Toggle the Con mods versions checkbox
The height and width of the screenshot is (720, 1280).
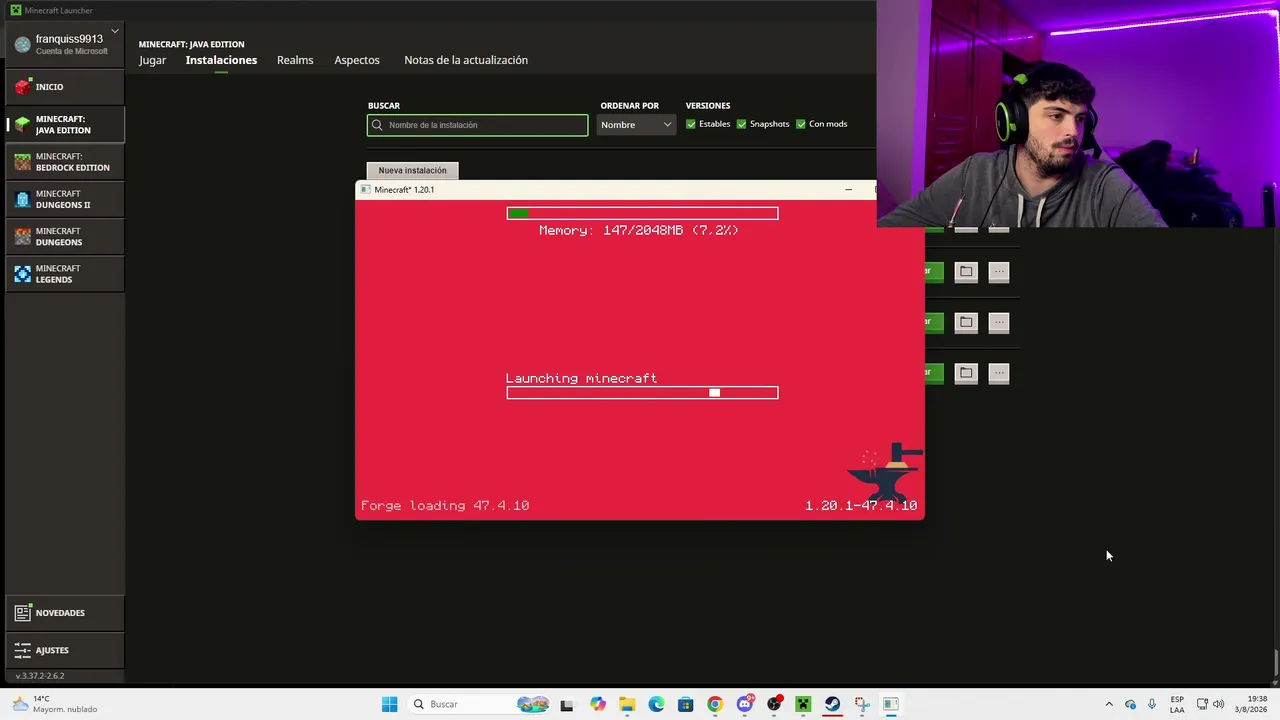[x=801, y=124]
